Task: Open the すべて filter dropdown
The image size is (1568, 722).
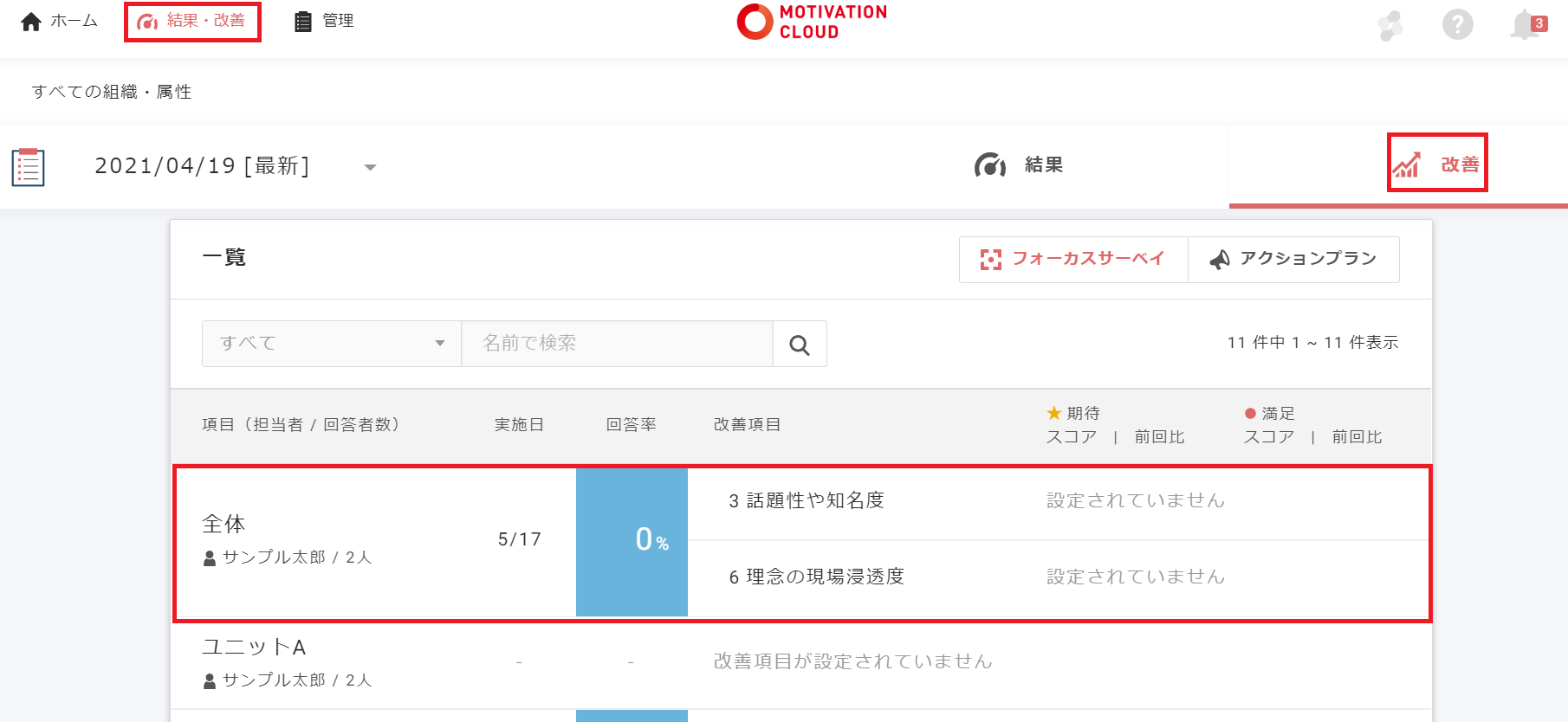Action: pos(331,344)
